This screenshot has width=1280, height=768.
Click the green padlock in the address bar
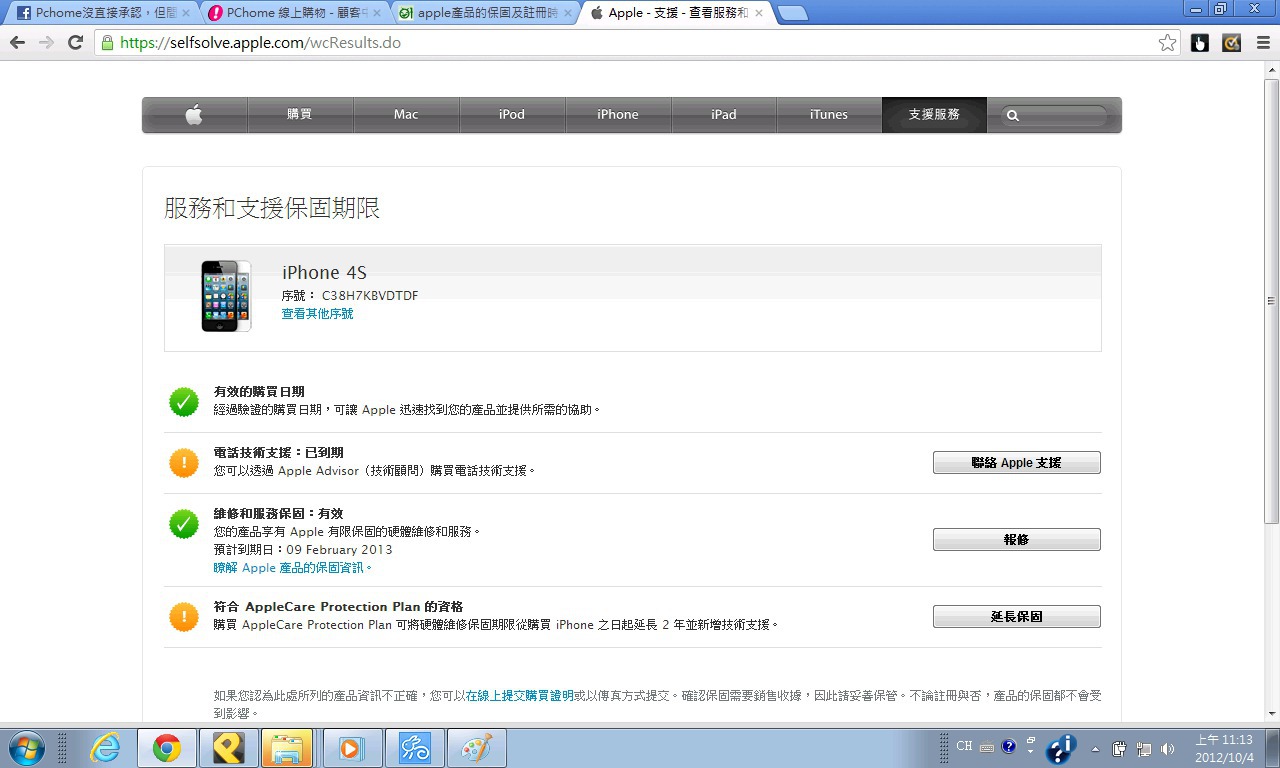pyautogui.click(x=107, y=43)
